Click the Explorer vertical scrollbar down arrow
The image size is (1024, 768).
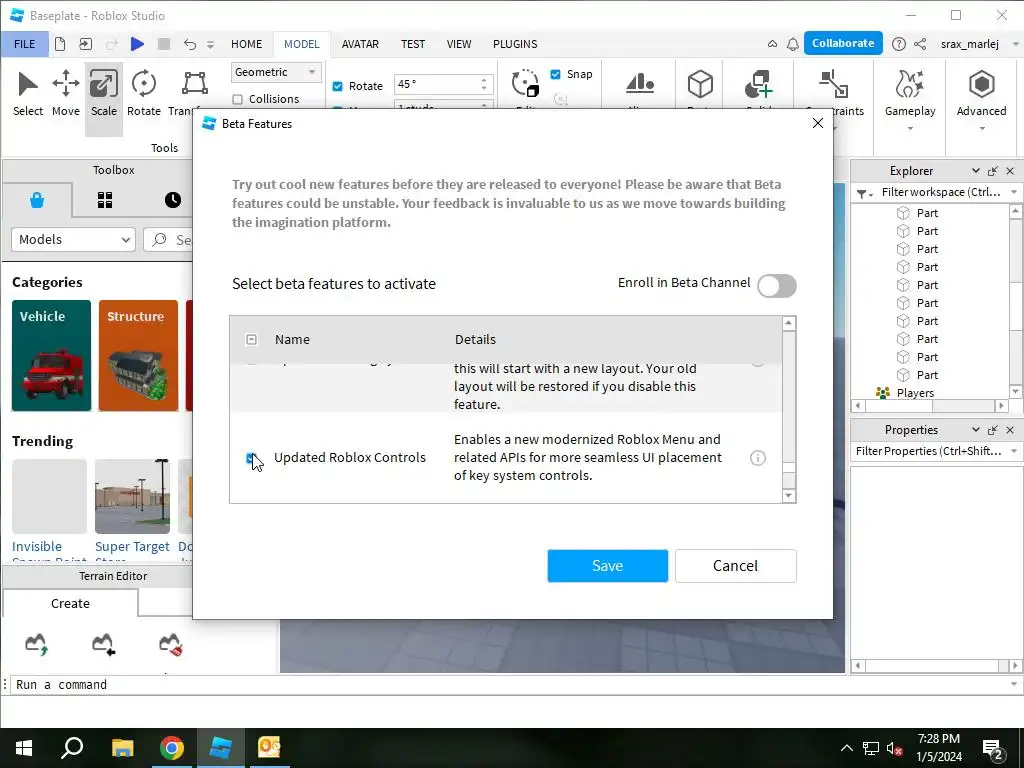[x=1015, y=392]
